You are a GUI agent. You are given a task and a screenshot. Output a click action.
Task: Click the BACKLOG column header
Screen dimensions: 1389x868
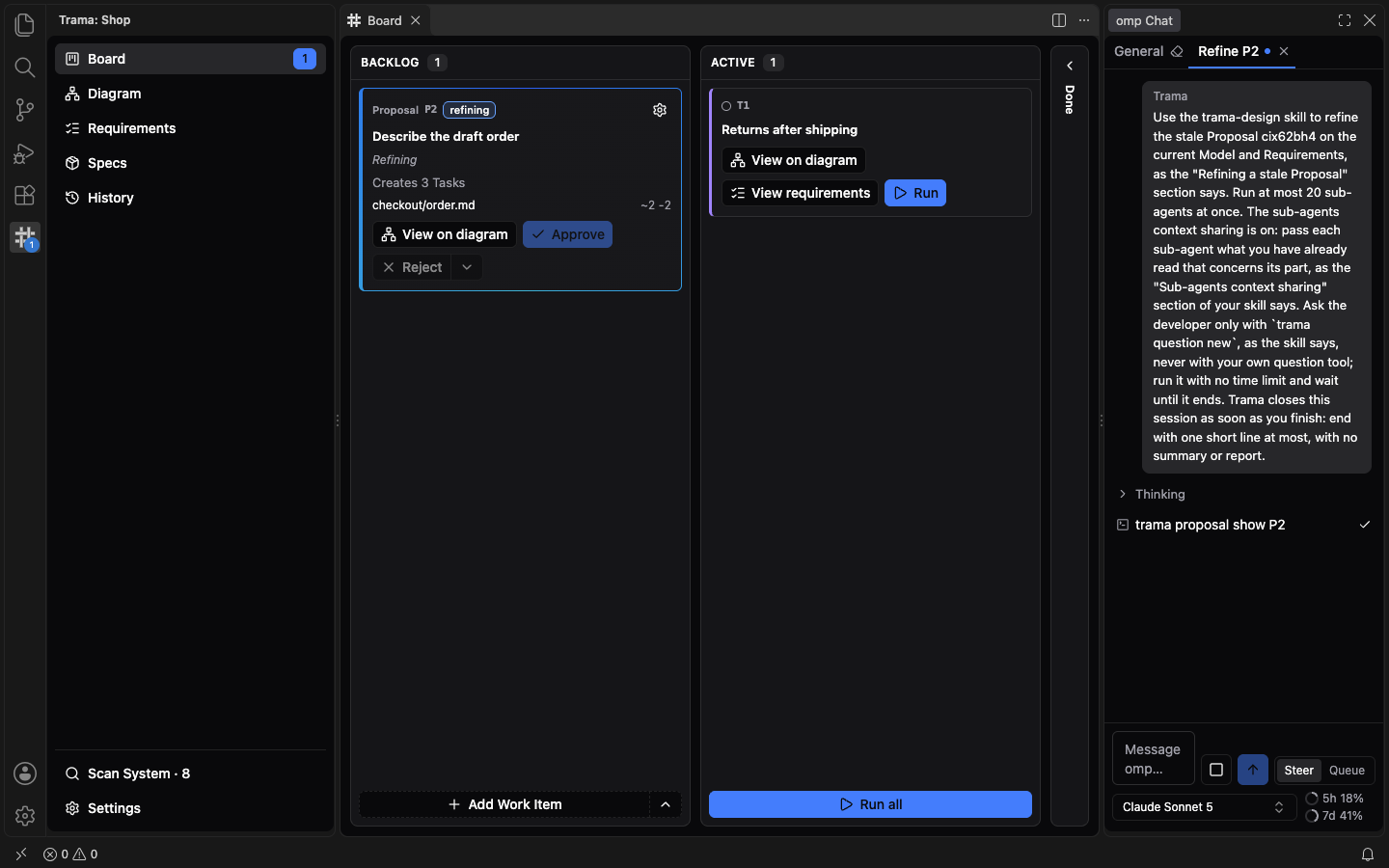[x=390, y=63]
